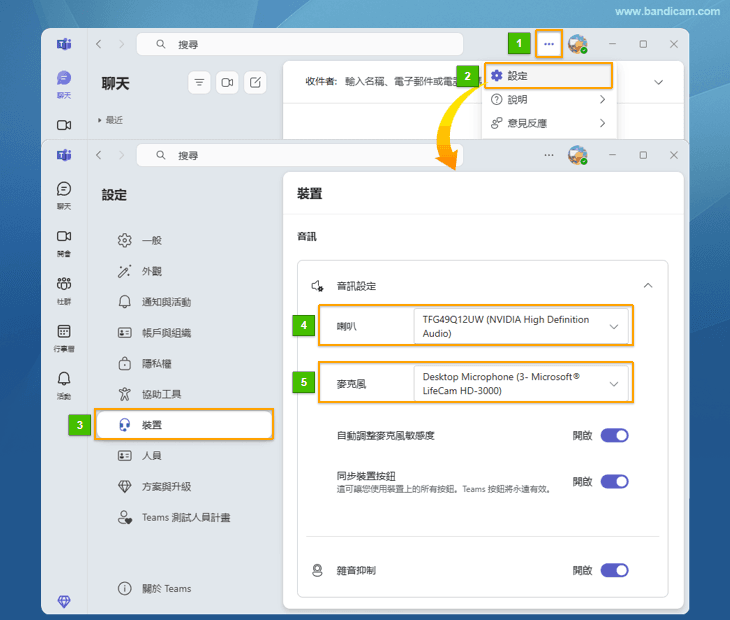The height and width of the screenshot is (620, 730).
Task: Open 說明 submenu entry
Action: point(549,100)
